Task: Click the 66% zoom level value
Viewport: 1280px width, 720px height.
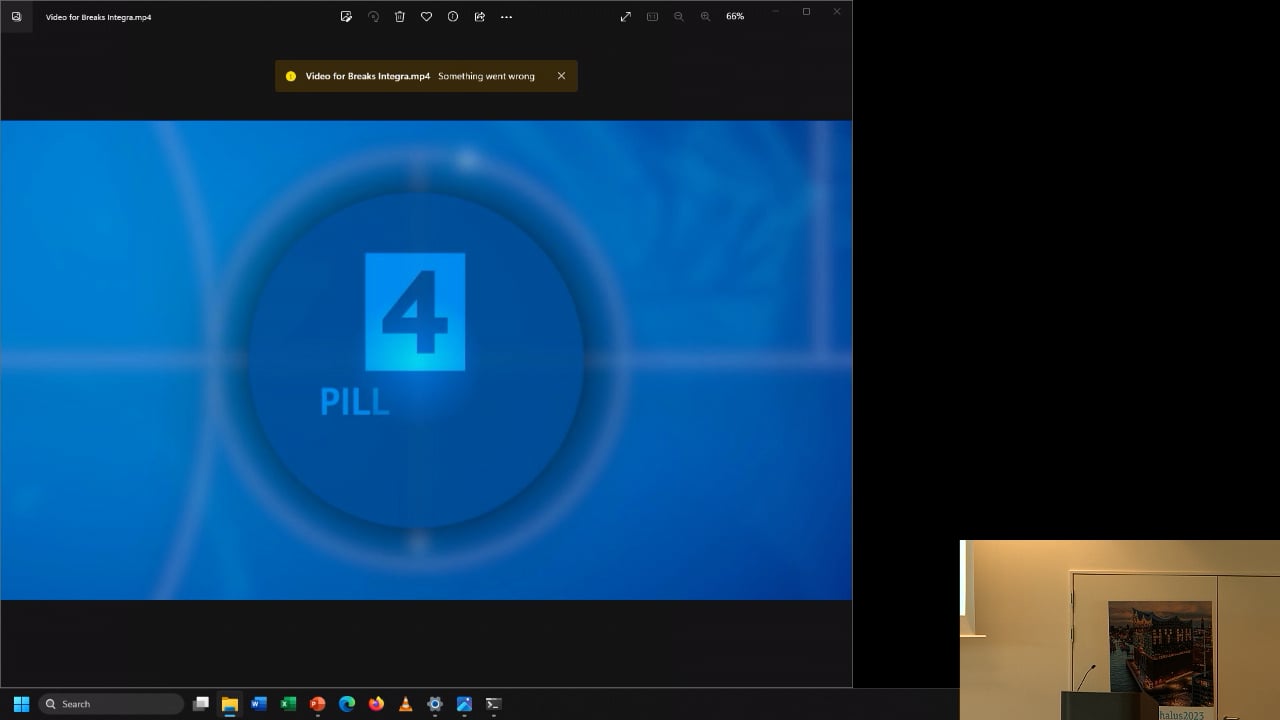Action: 735,17
